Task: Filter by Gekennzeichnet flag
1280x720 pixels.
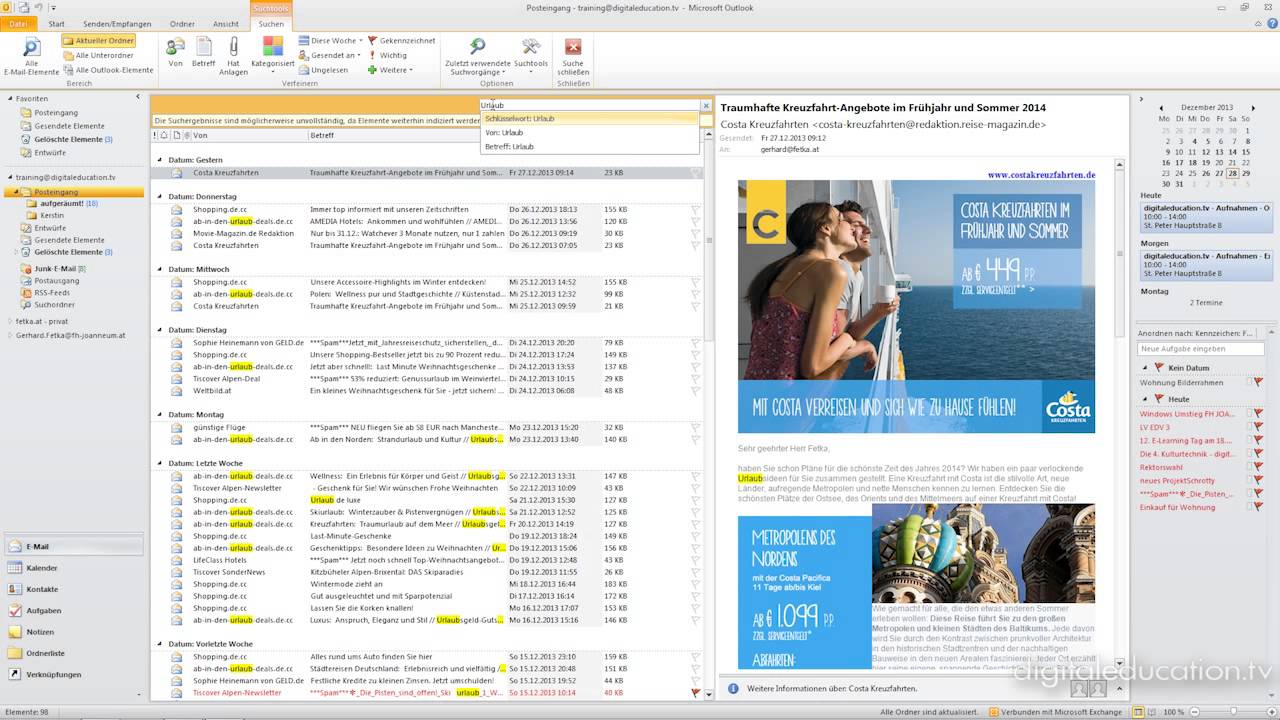Action: tap(401, 41)
